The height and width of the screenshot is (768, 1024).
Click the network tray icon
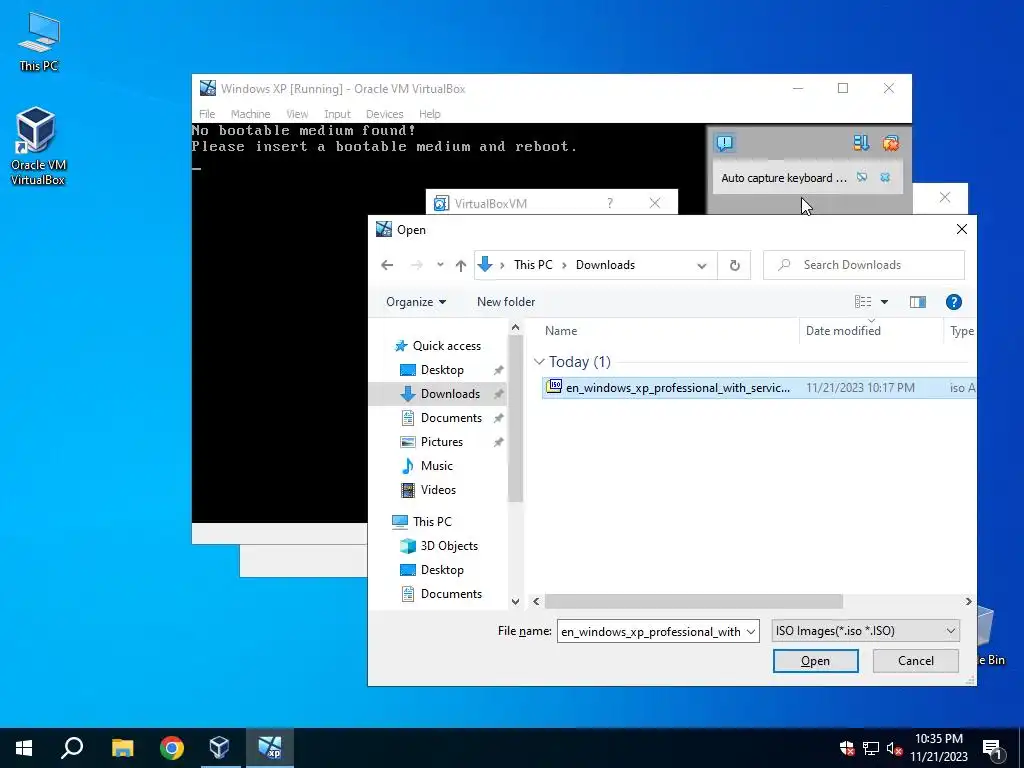tap(871, 748)
